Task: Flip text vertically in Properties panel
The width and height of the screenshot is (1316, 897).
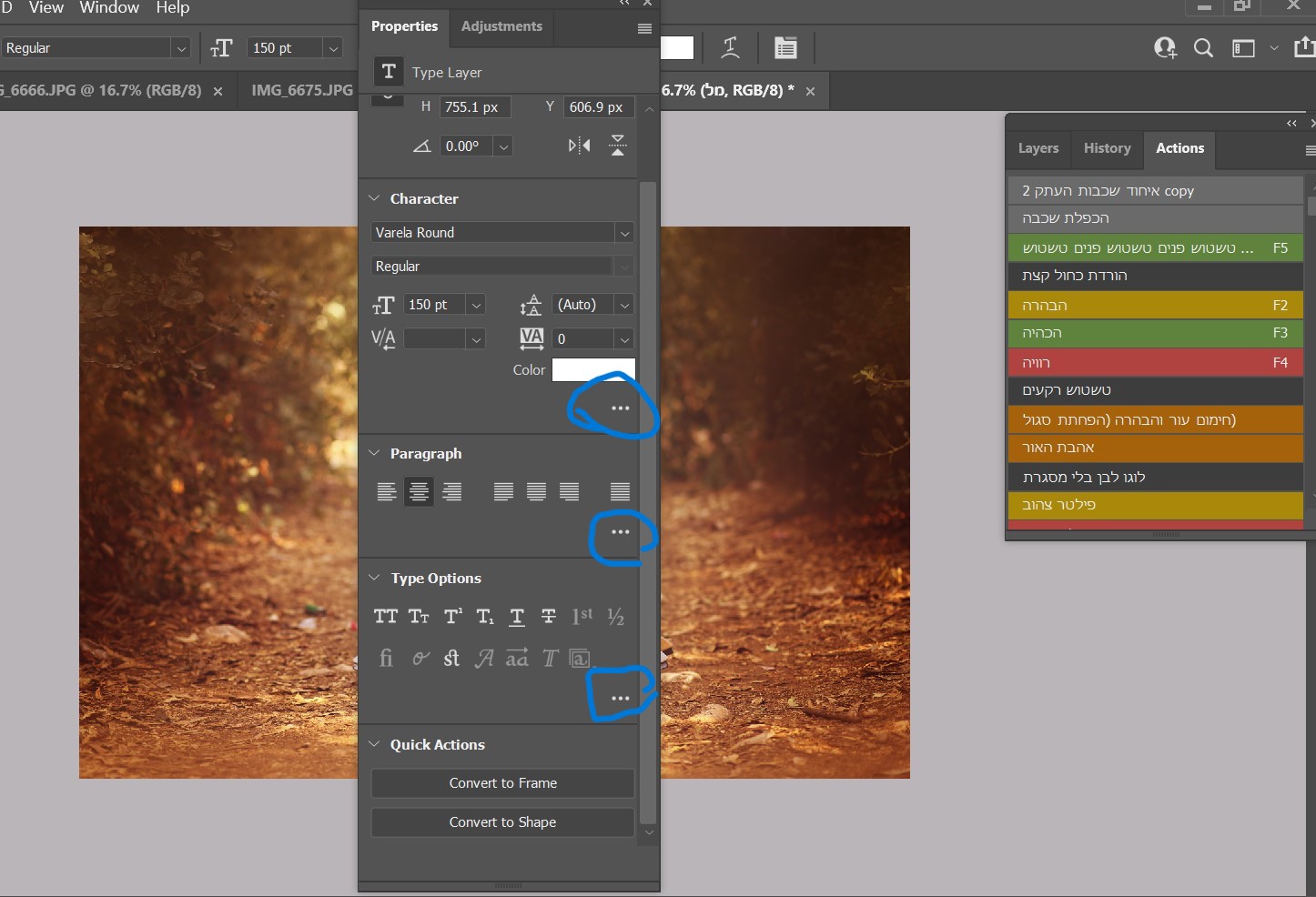Action: tap(618, 146)
